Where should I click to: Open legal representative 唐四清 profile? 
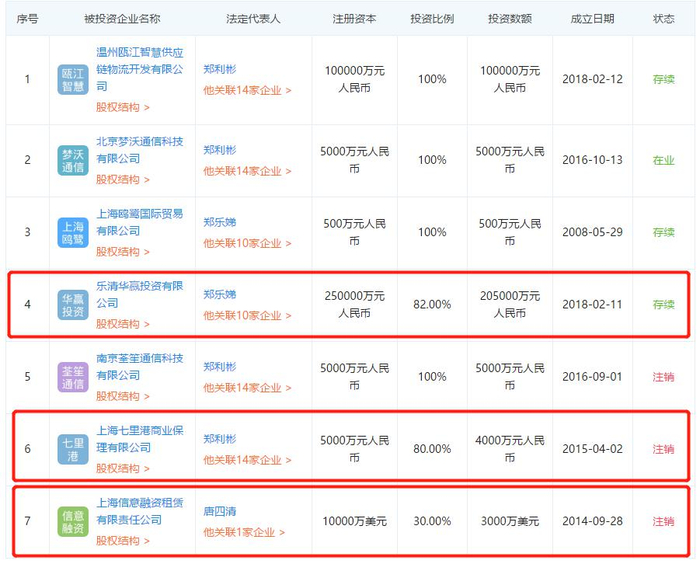[220, 511]
